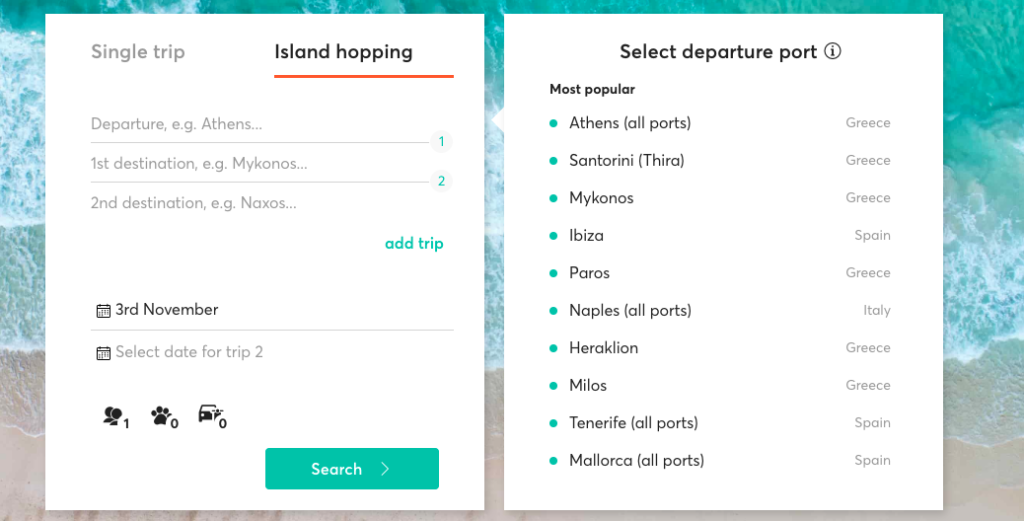
Task: Click the passengers count icon
Action: (x=116, y=417)
